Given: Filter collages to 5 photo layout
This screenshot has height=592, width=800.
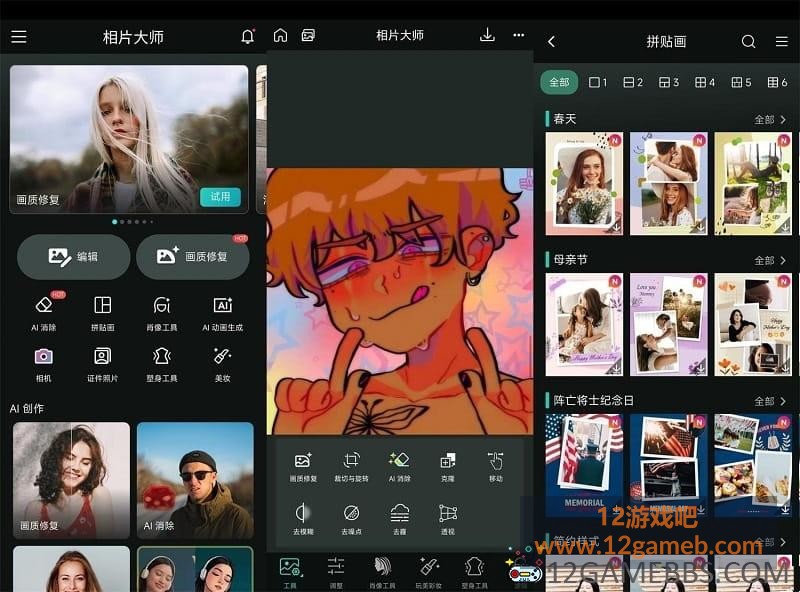Looking at the screenshot, I should click(741, 82).
